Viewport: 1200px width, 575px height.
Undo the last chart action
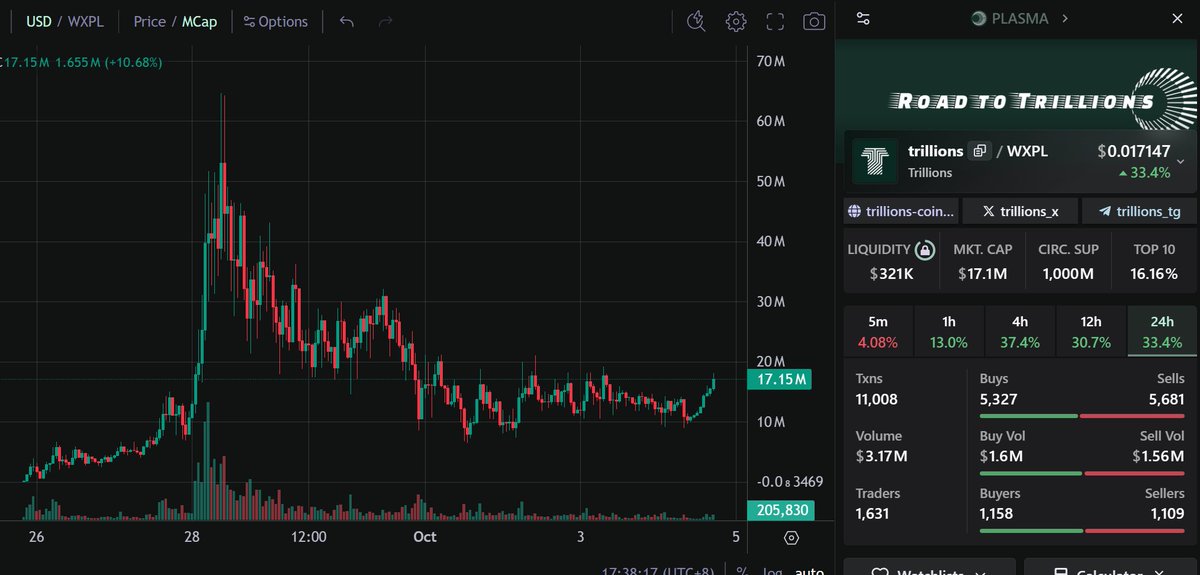click(346, 21)
